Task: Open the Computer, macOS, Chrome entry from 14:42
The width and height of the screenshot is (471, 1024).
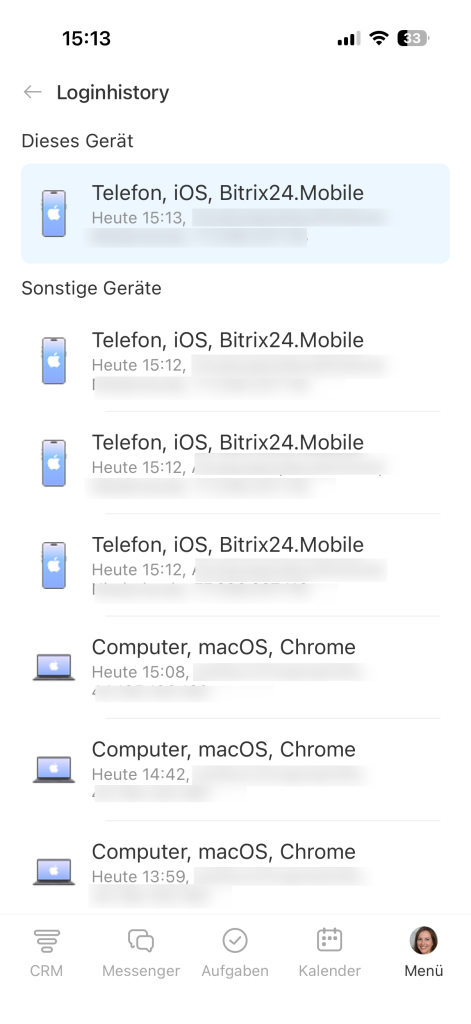Action: 235,770
